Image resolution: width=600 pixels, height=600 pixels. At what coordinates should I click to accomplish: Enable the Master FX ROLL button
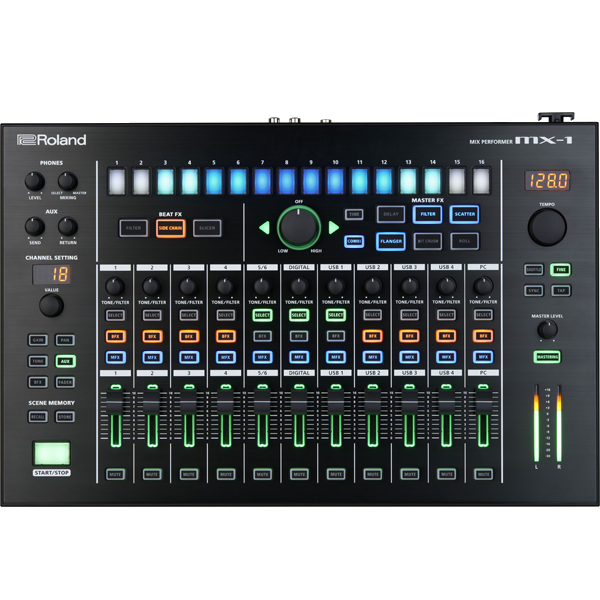coord(464,241)
